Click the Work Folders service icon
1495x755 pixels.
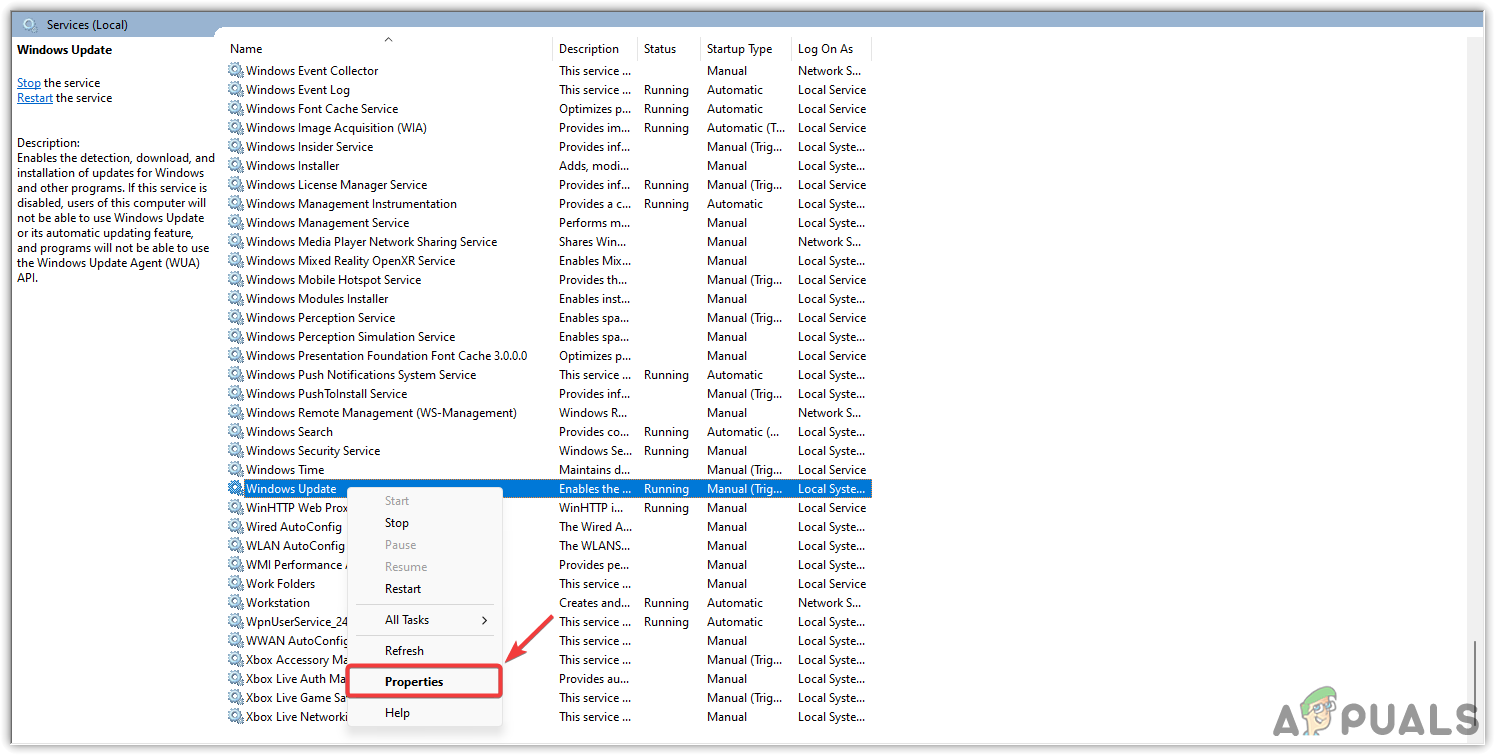tap(236, 584)
